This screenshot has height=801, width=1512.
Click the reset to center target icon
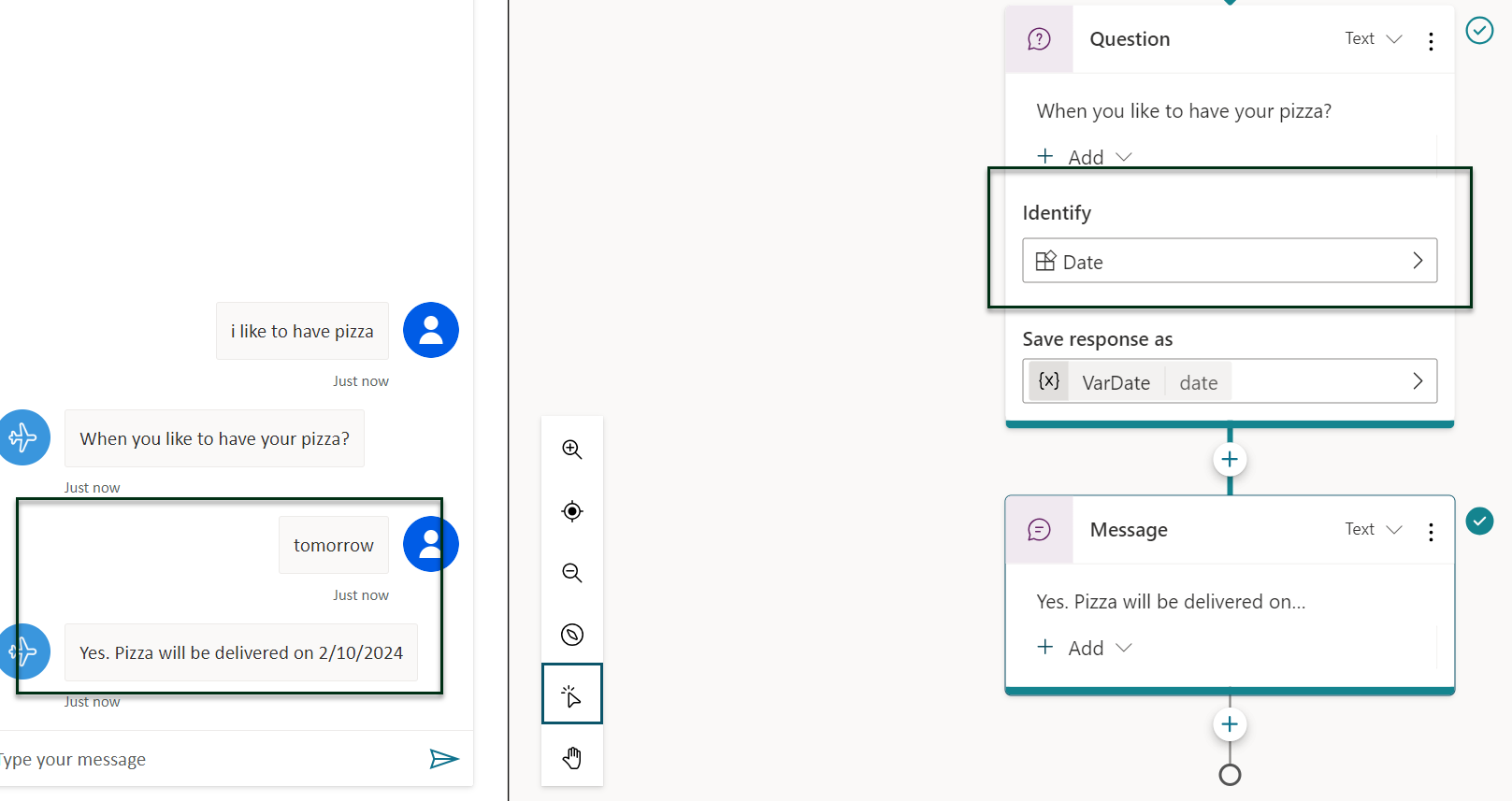pyautogui.click(x=571, y=511)
